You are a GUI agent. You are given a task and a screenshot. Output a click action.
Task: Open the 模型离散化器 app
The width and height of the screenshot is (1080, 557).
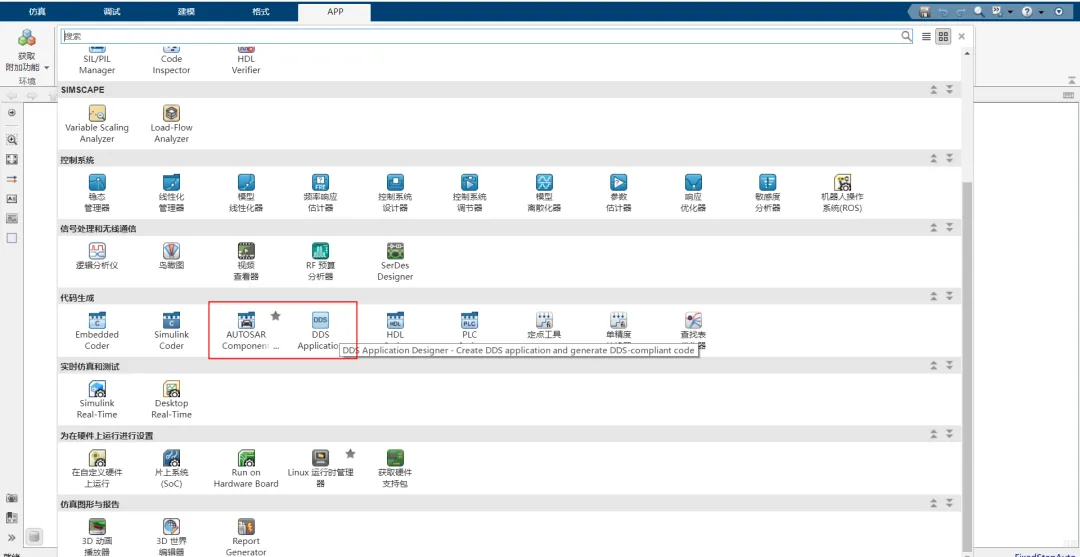[544, 192]
